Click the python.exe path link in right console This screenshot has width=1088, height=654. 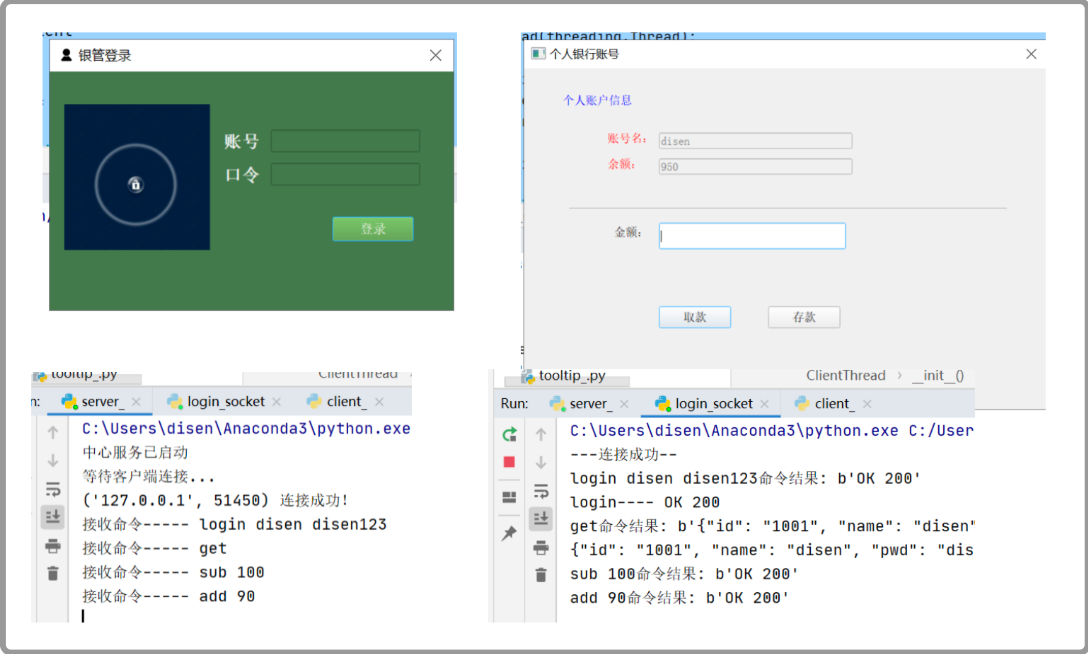pyautogui.click(x=734, y=431)
